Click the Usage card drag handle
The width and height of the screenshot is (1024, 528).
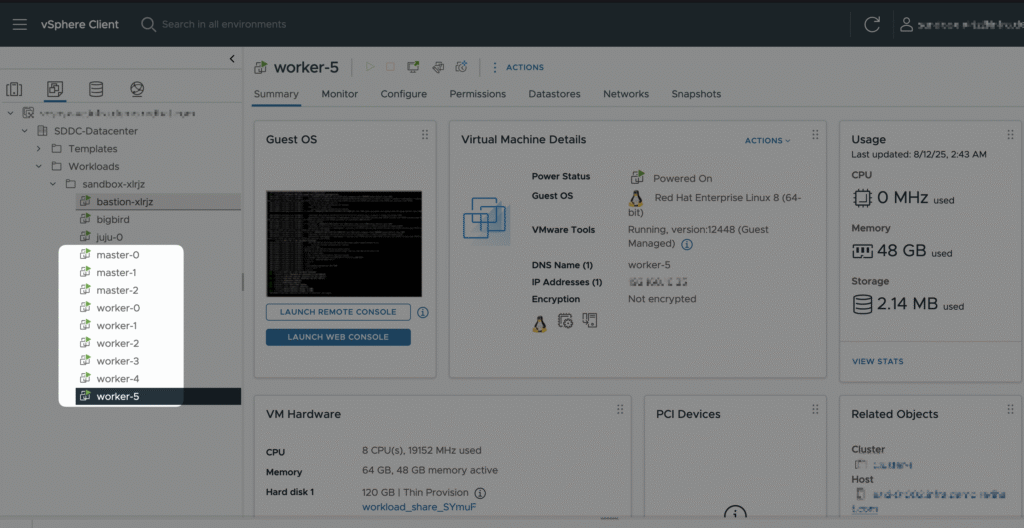tap(1011, 135)
